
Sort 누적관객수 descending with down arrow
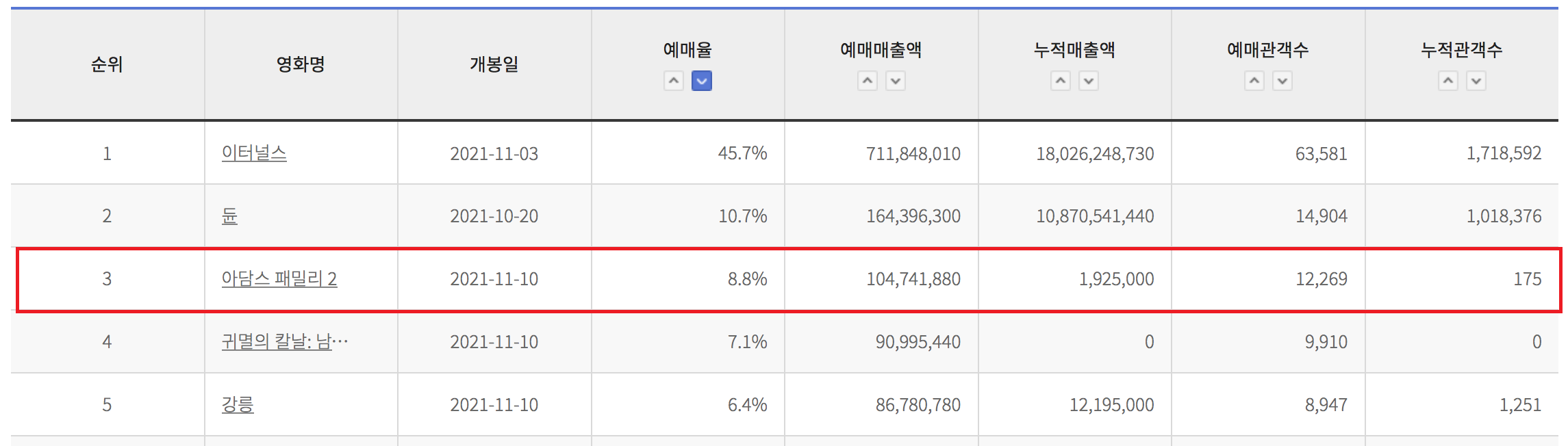click(x=1476, y=81)
